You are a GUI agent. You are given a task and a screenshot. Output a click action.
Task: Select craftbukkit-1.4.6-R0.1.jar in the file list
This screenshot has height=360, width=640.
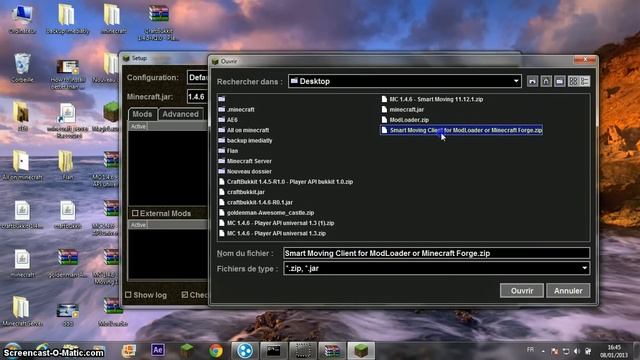256,202
